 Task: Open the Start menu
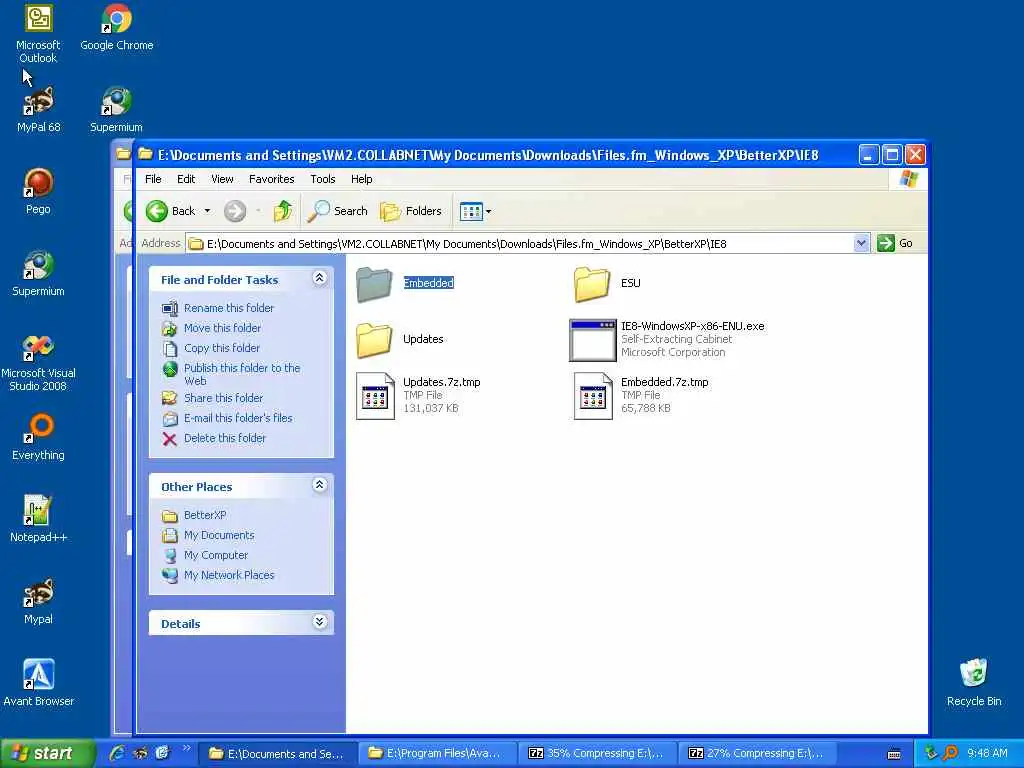[48, 753]
